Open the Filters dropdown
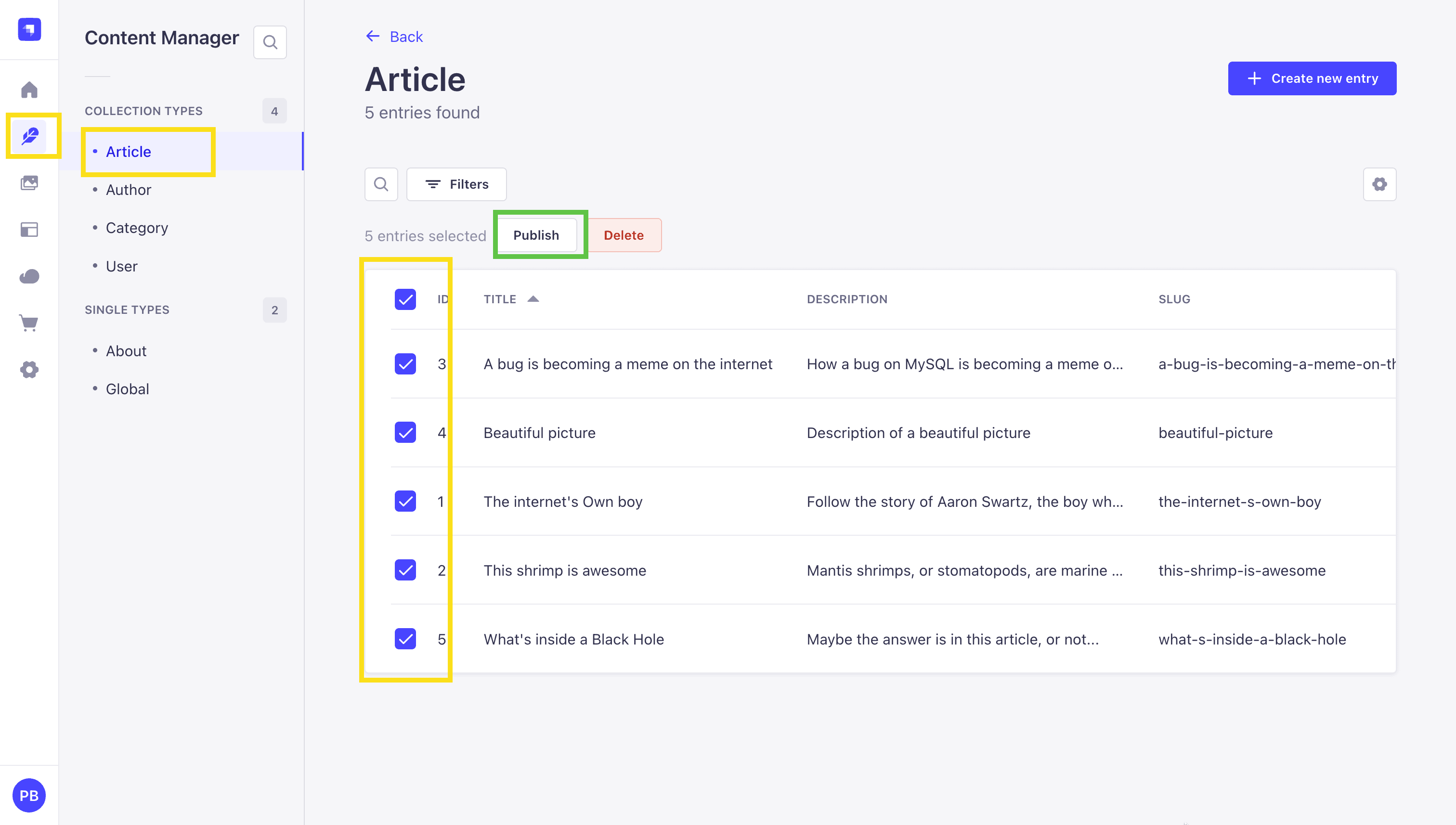 tap(456, 184)
